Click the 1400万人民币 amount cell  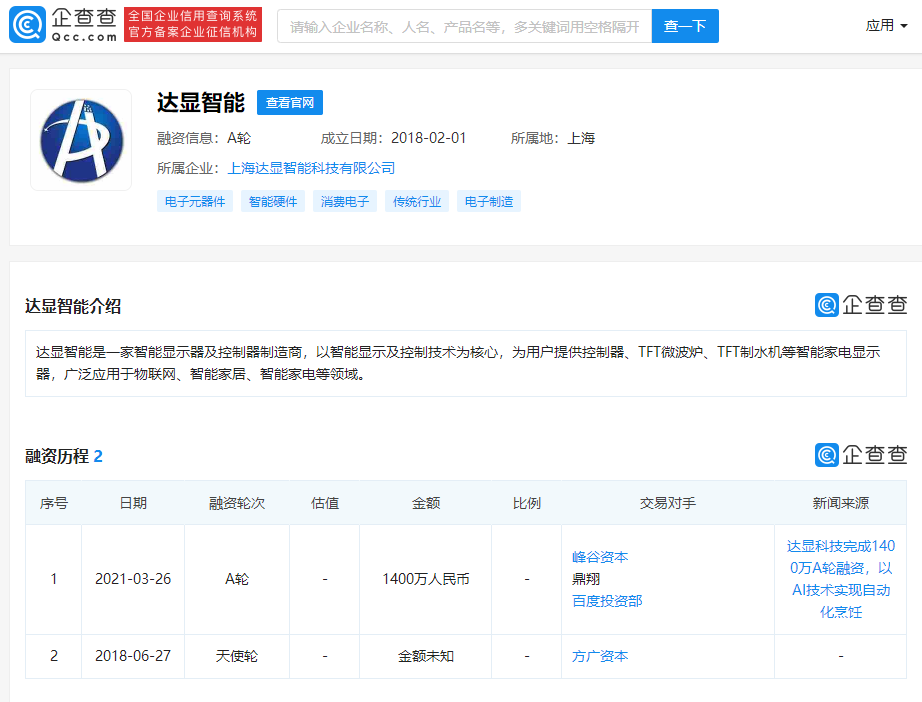(426, 579)
